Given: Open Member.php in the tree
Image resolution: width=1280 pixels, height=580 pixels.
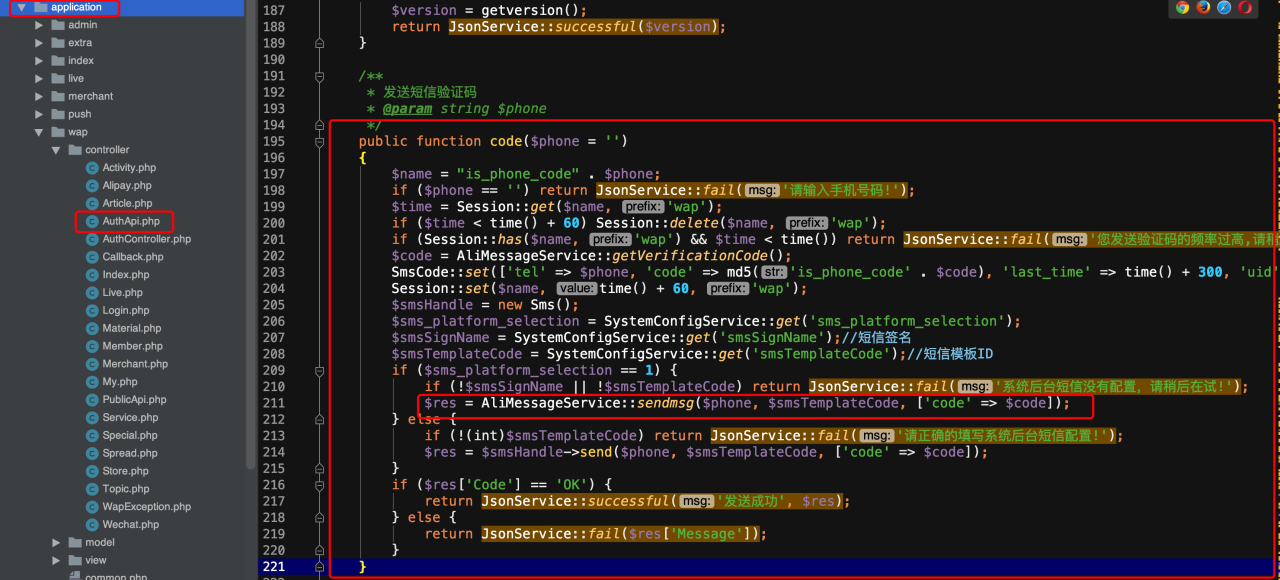Looking at the screenshot, I should 132,346.
